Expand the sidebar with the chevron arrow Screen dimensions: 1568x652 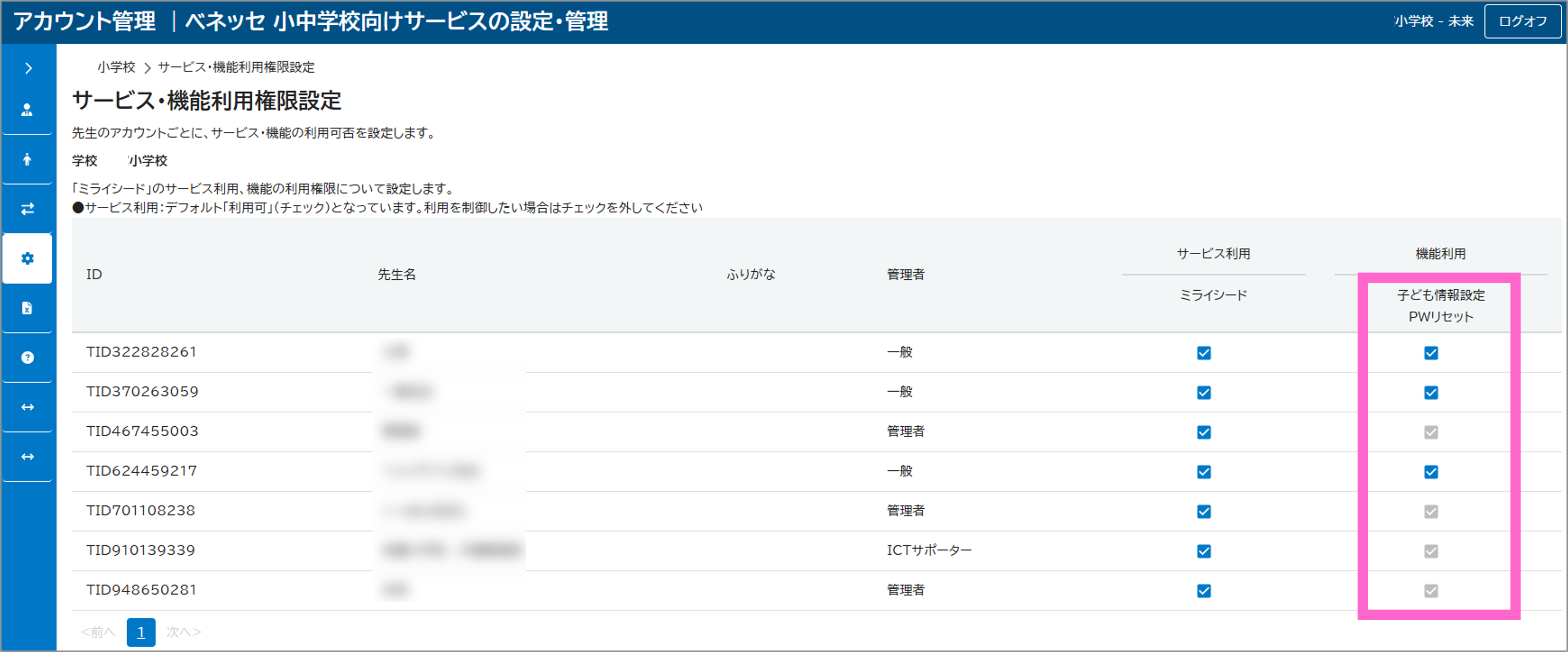[x=28, y=68]
